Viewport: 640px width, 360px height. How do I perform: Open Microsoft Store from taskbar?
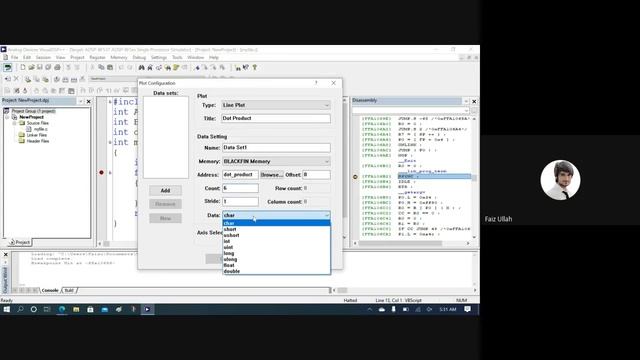click(90, 309)
